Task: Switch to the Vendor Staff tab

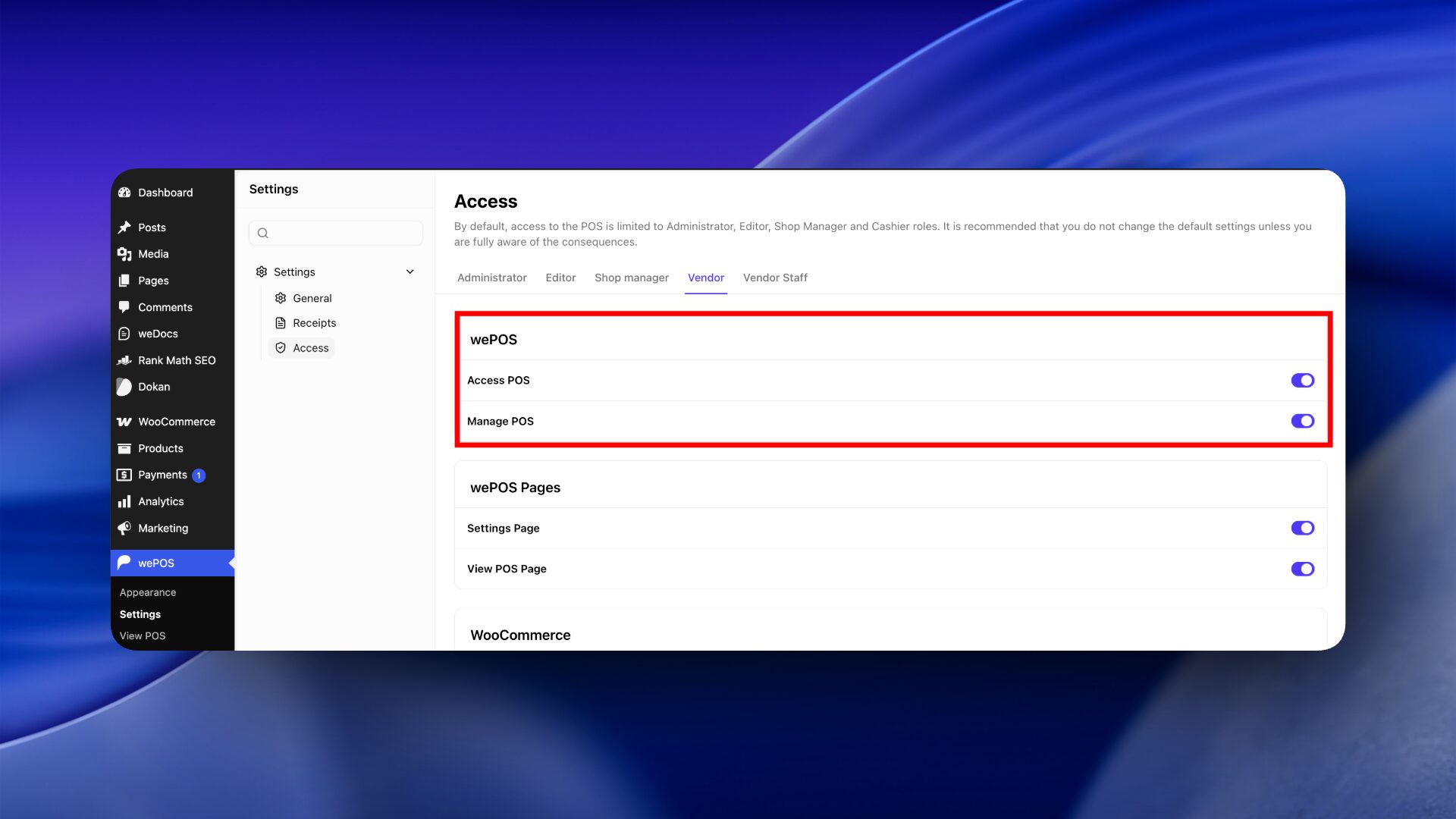Action: (775, 278)
